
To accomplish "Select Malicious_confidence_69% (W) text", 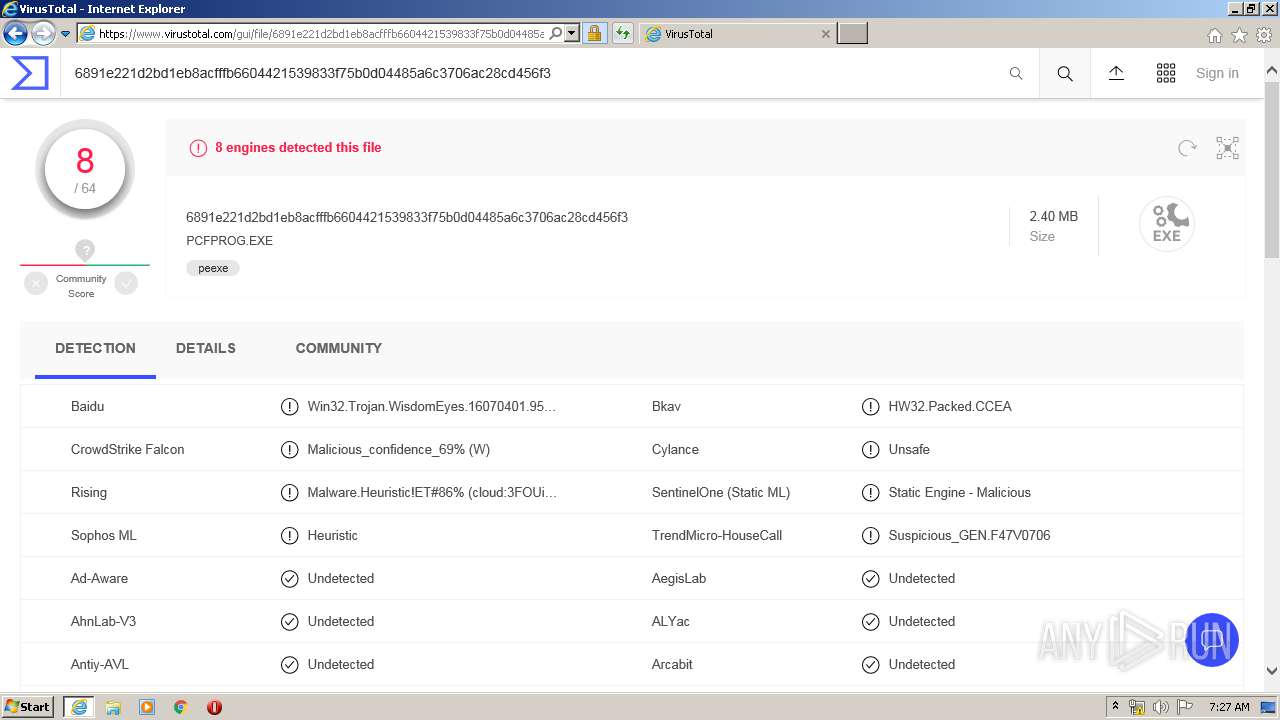I will (399, 449).
